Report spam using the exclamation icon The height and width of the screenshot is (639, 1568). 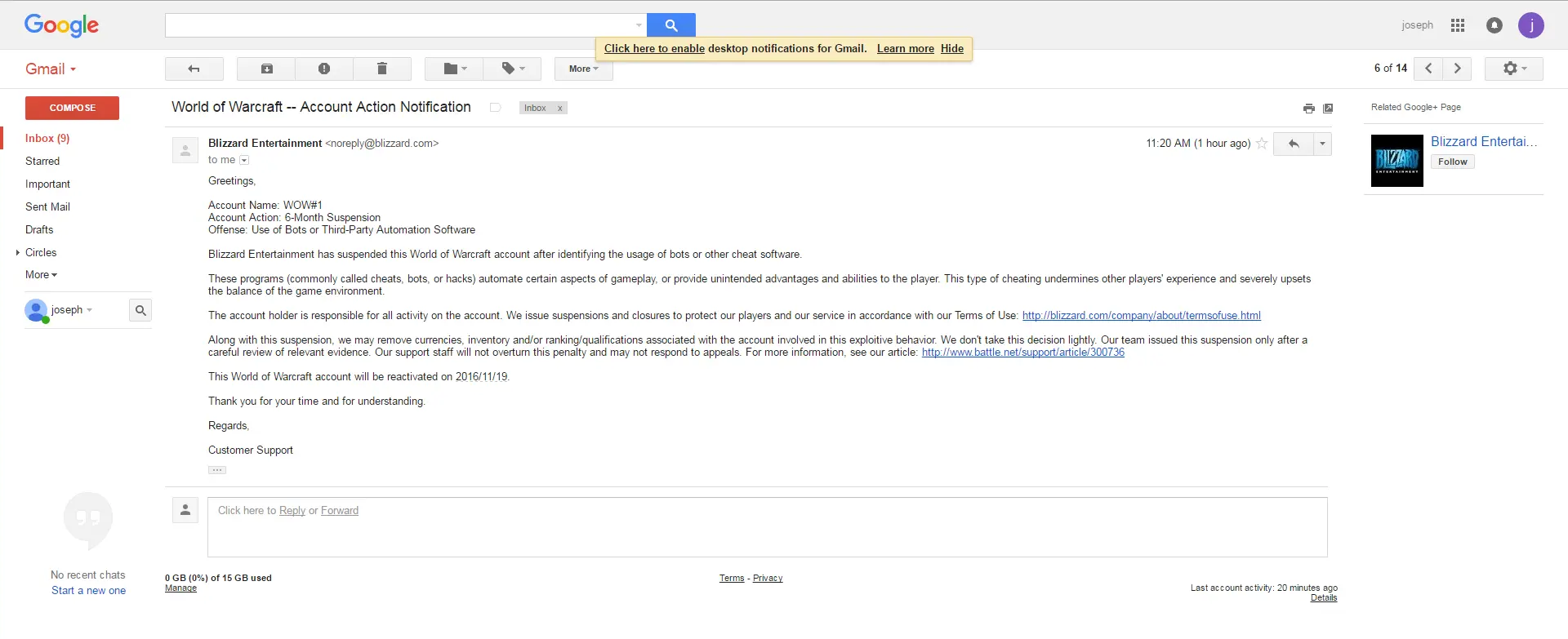click(324, 69)
